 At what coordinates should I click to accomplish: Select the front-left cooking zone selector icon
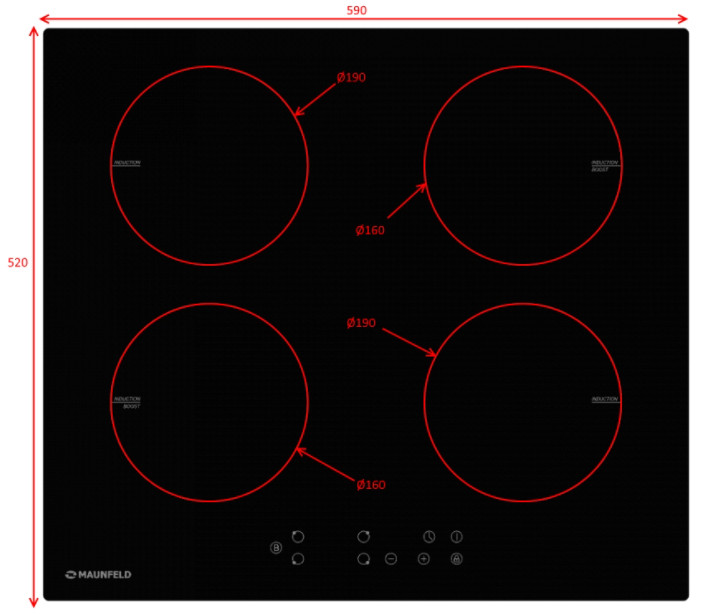(298, 559)
